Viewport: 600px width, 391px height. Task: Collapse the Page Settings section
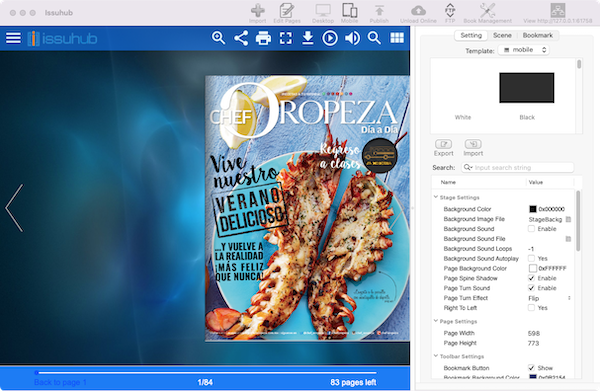435,321
